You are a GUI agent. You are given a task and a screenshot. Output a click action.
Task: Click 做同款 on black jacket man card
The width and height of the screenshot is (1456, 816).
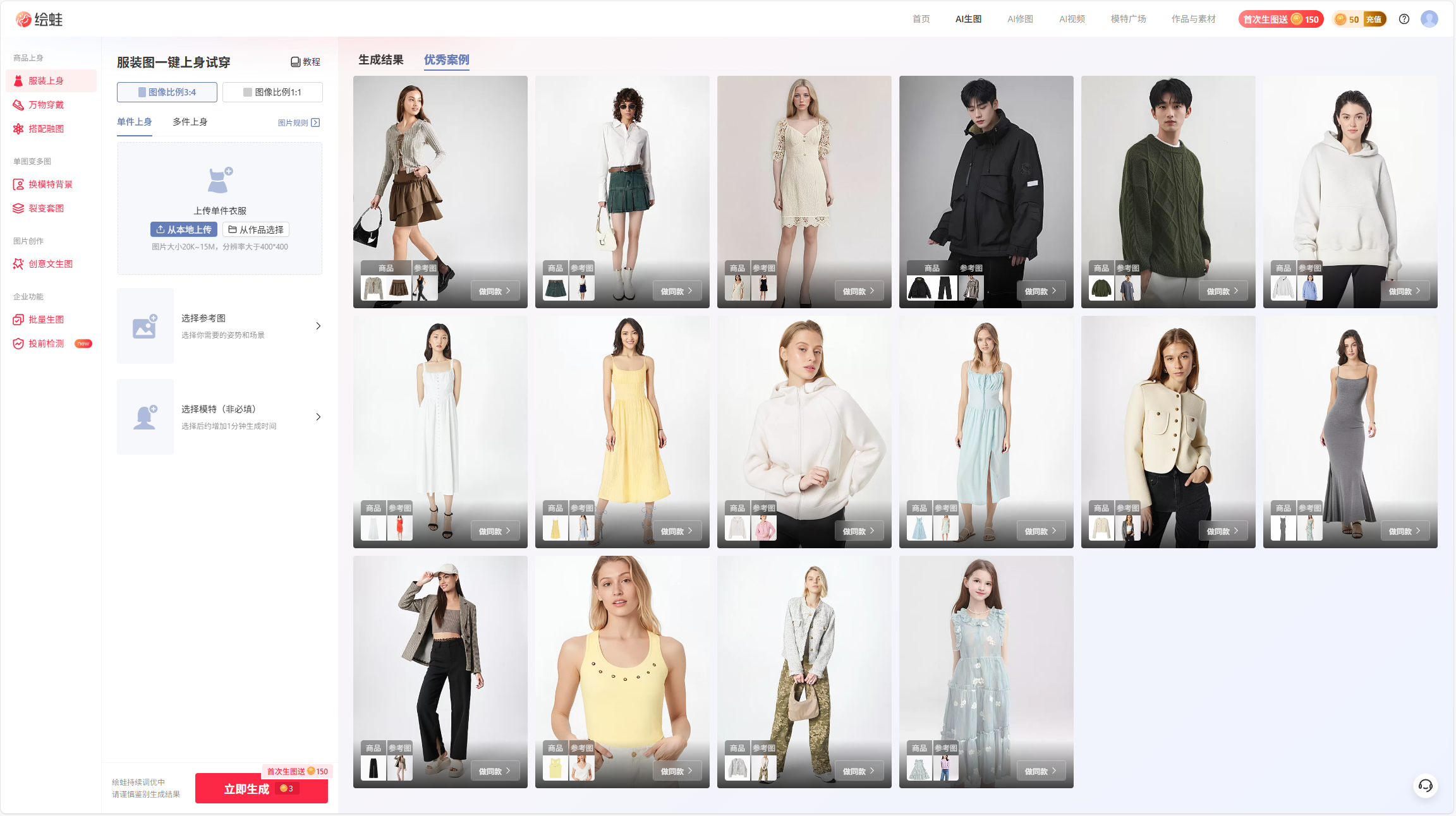1041,291
